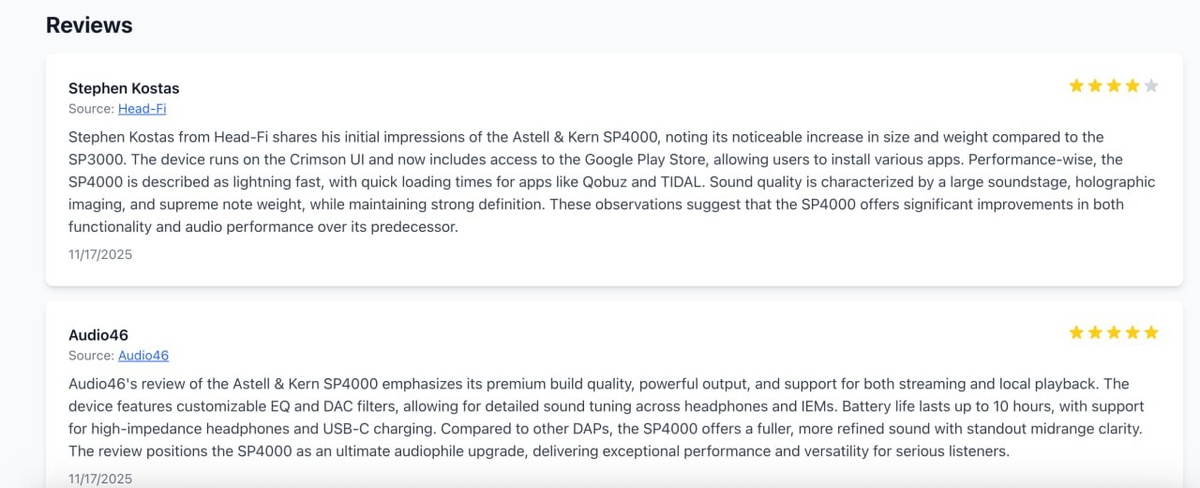
Task: Click the Stephen Kostas reviewer name
Action: click(124, 88)
